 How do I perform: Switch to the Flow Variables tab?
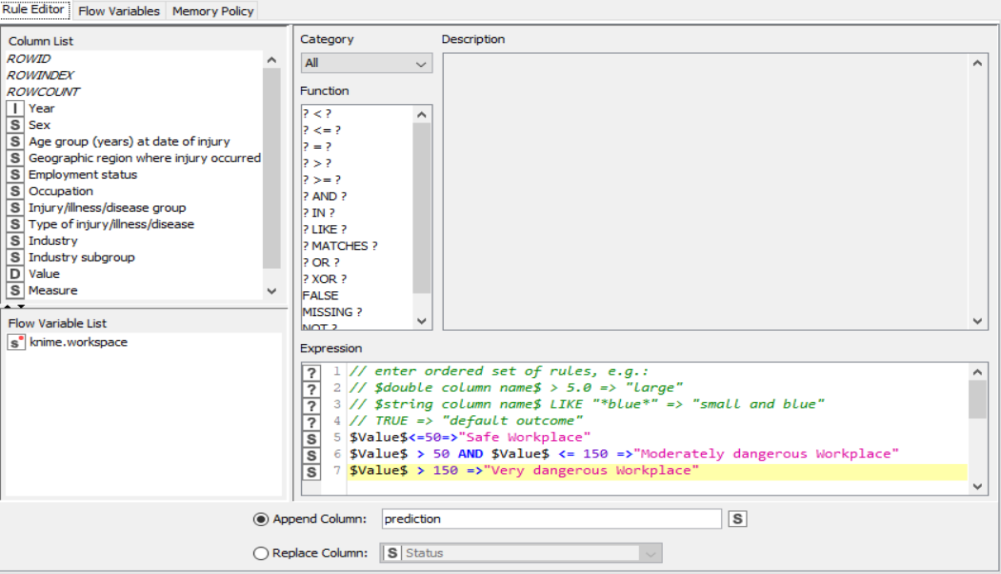click(119, 11)
